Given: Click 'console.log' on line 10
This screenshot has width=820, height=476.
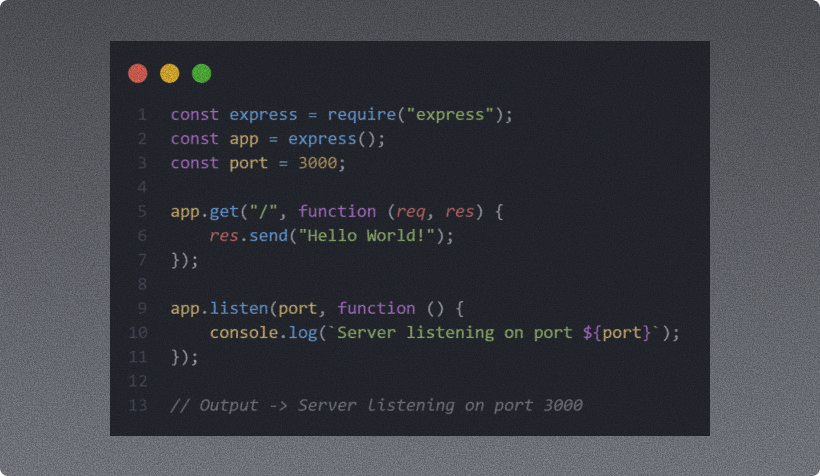Looking at the screenshot, I should pyautogui.click(x=263, y=333).
